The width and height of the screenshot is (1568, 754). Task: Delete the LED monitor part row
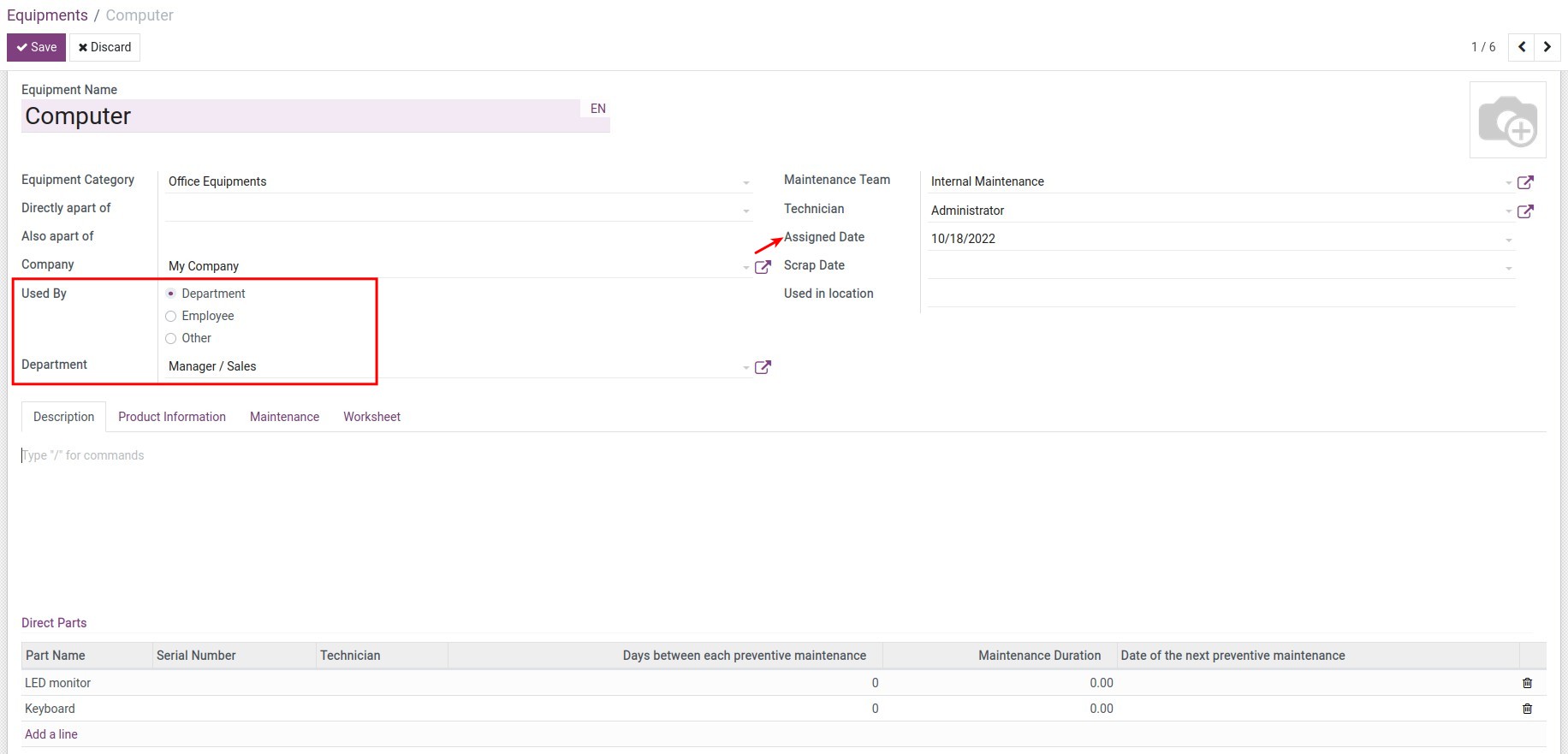[x=1527, y=683]
